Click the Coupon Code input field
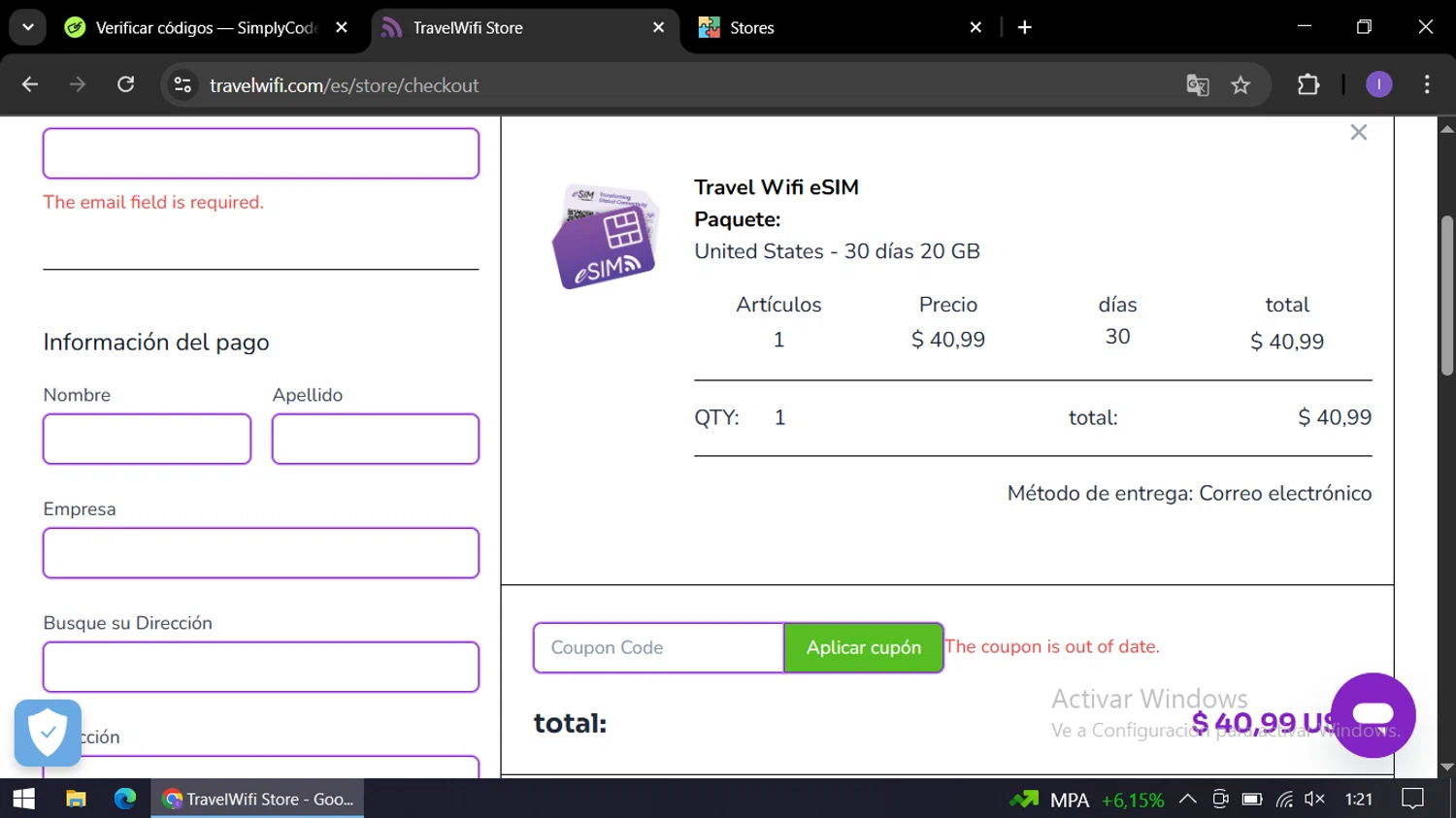Image resolution: width=1456 pixels, height=818 pixels. (659, 647)
